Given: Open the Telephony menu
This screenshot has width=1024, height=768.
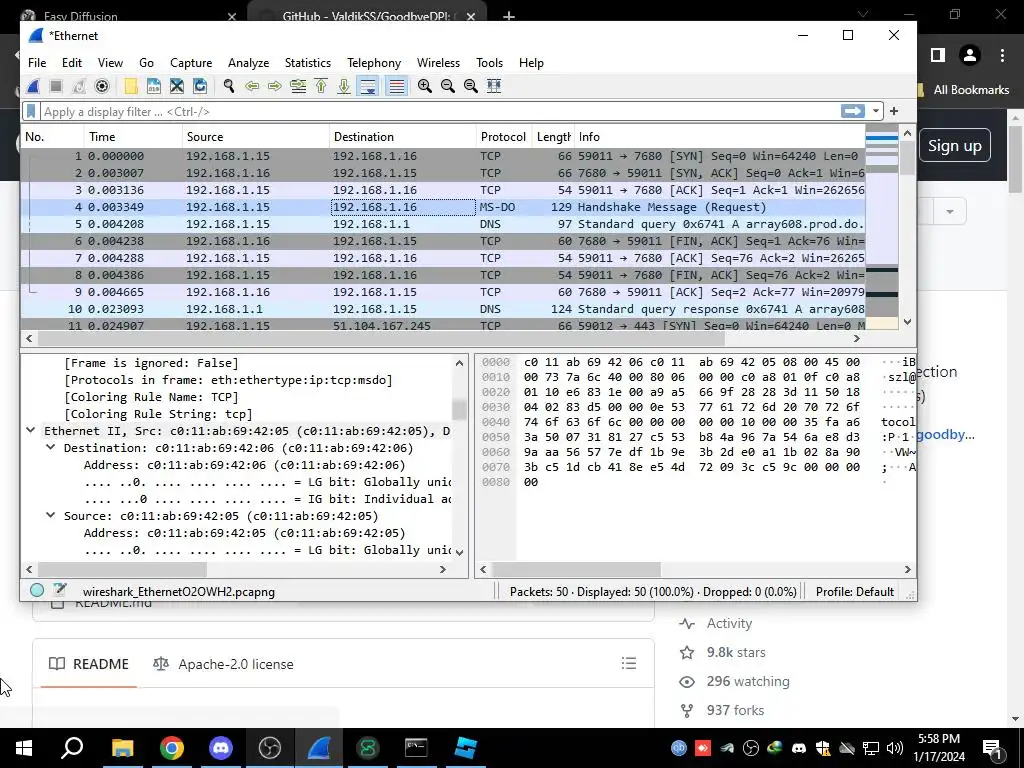Looking at the screenshot, I should click(x=374, y=63).
